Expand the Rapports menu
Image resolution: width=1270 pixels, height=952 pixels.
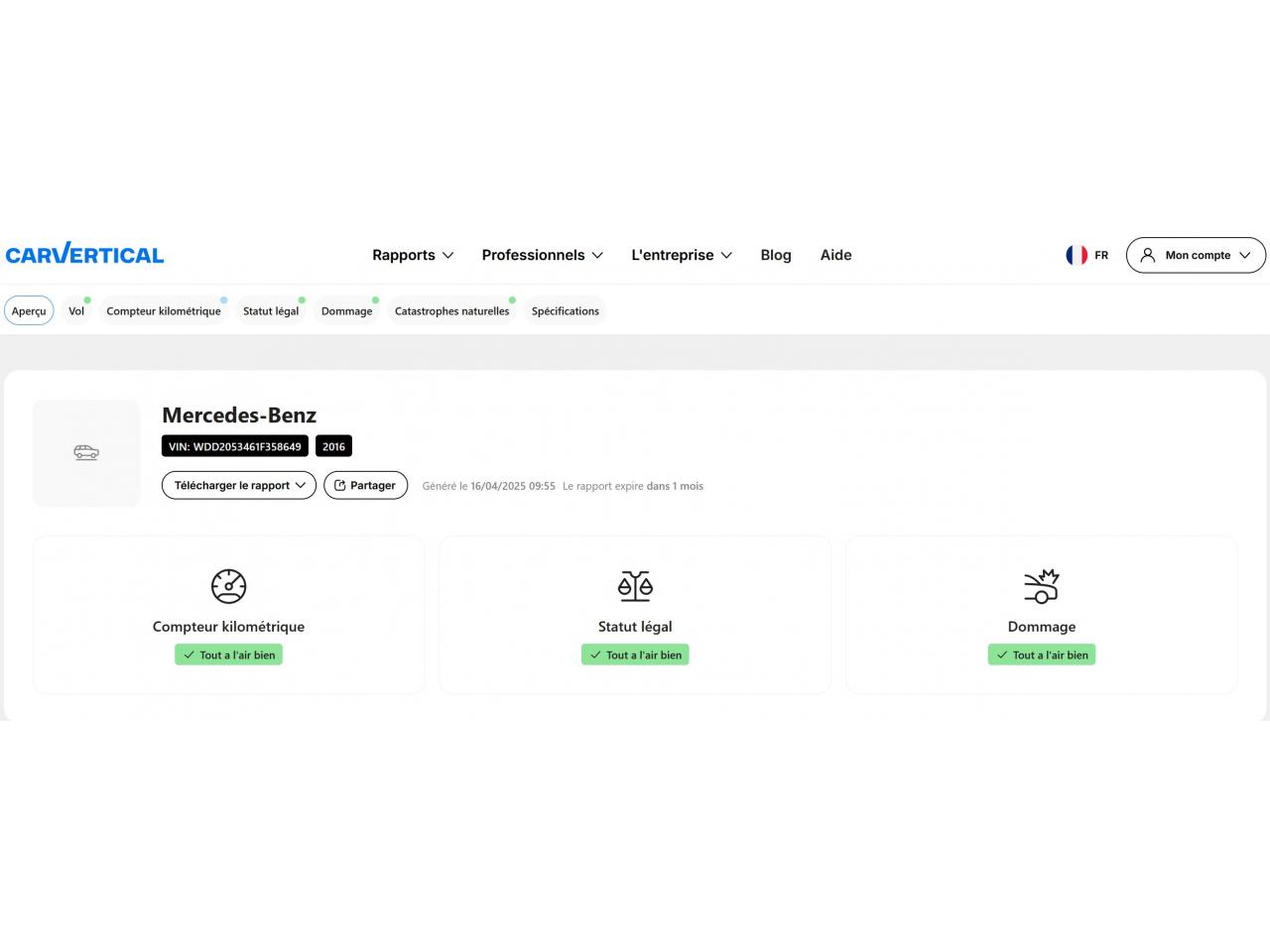tap(413, 255)
